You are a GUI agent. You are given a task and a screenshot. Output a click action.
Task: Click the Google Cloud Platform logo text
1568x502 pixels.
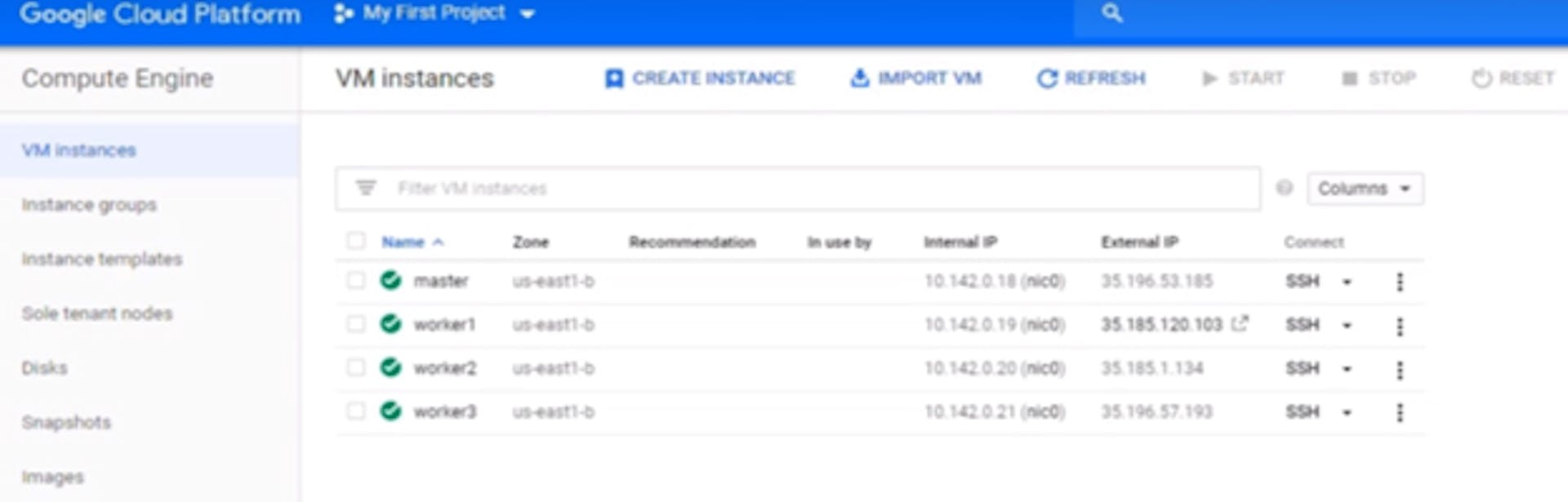point(160,14)
